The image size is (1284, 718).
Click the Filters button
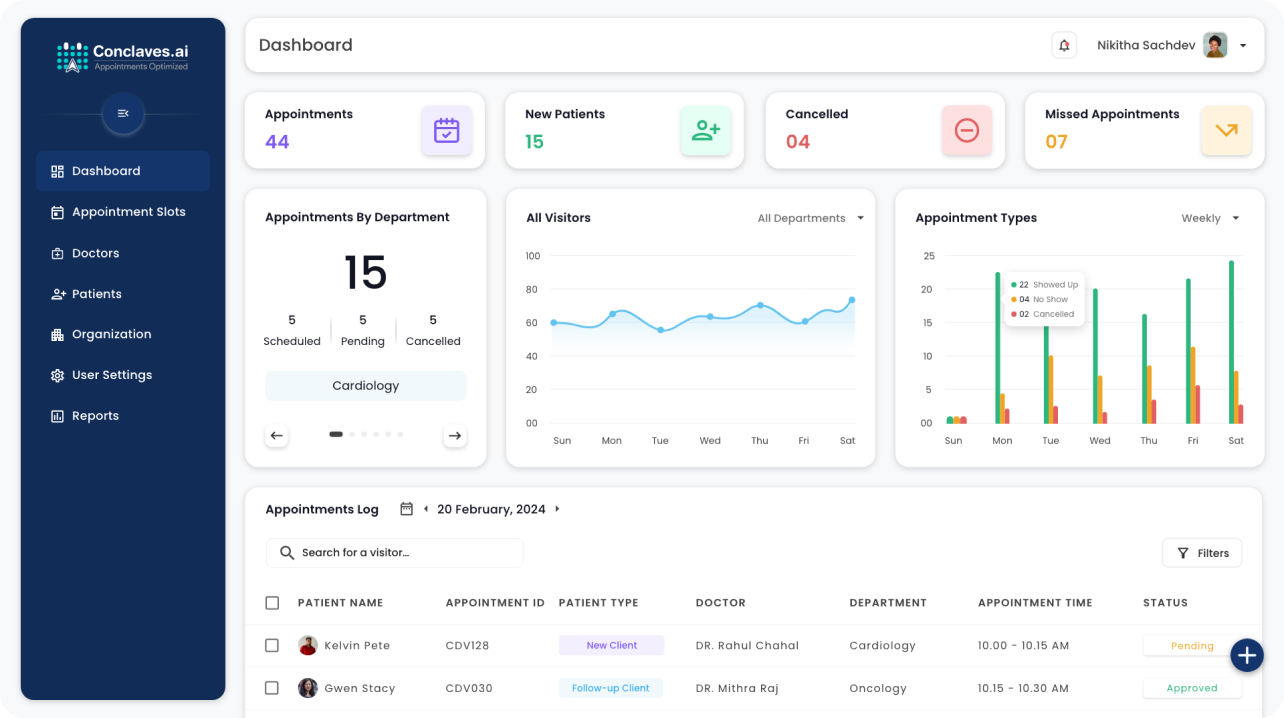click(x=1202, y=553)
